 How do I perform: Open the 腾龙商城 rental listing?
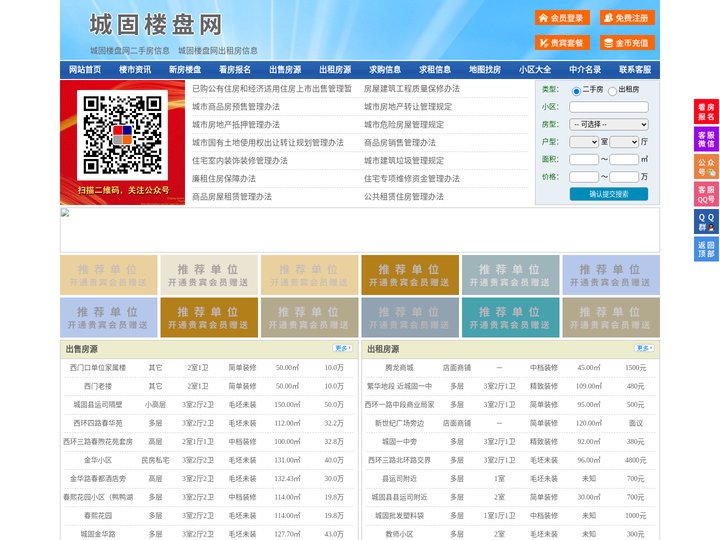tap(399, 368)
